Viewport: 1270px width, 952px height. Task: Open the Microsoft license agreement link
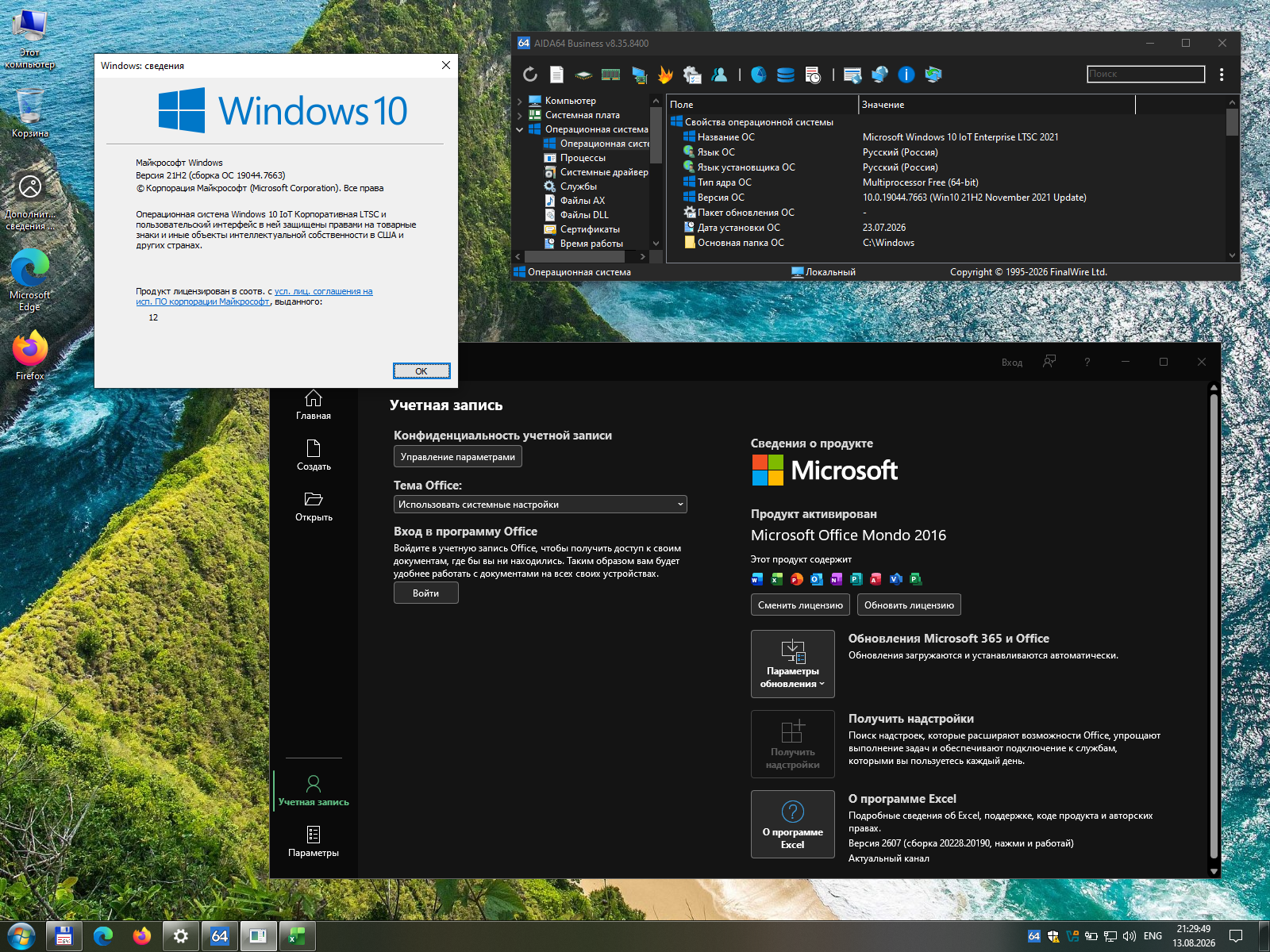(254, 297)
